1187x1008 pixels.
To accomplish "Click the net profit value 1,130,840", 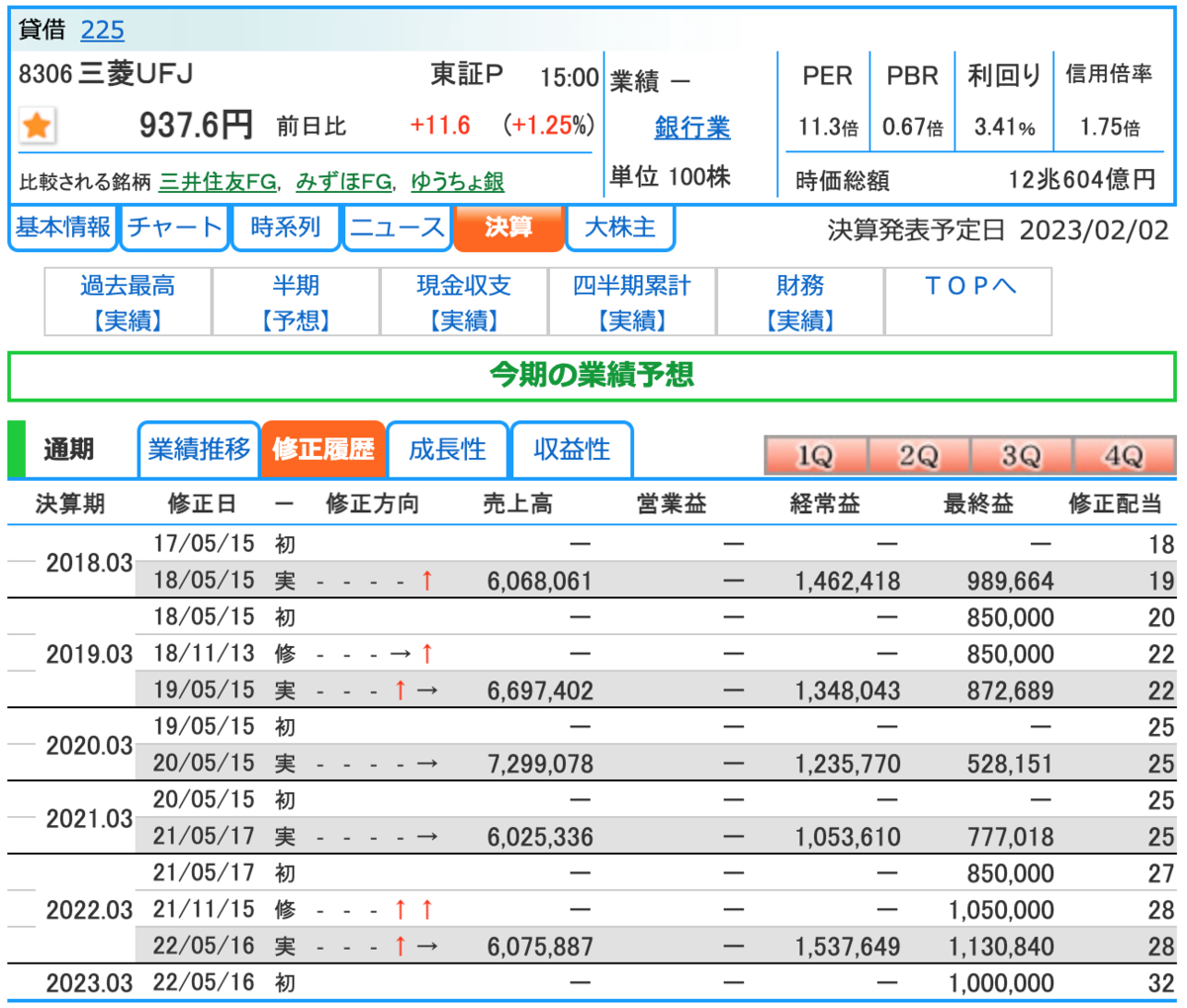I will coord(1002,948).
